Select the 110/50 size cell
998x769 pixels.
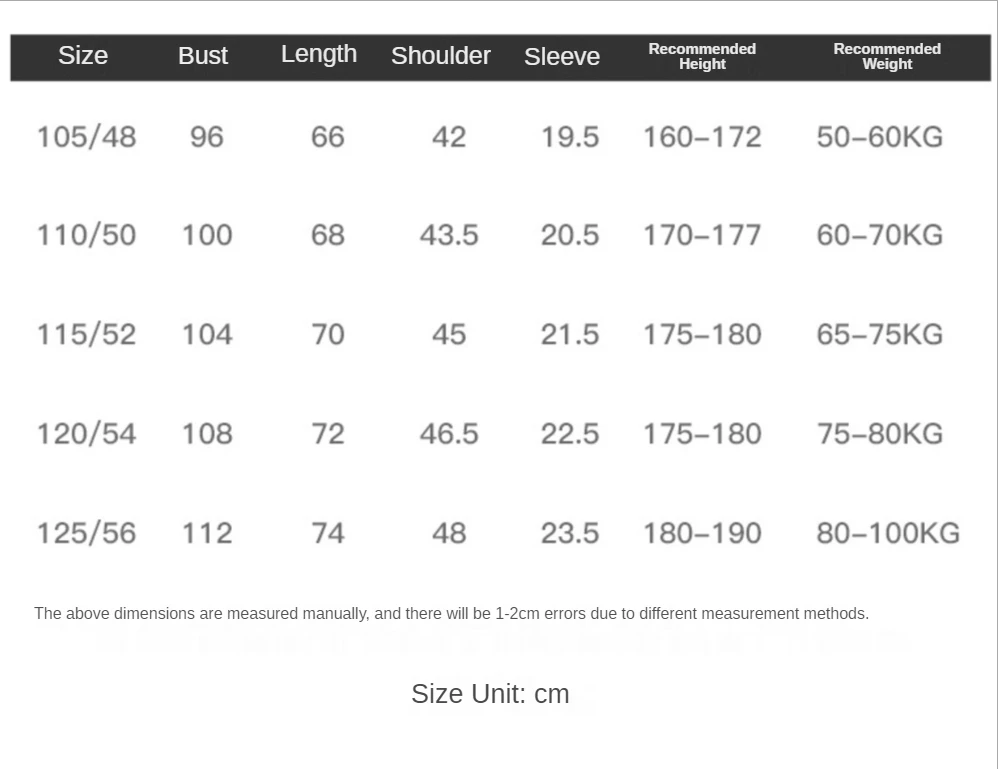tap(87, 235)
